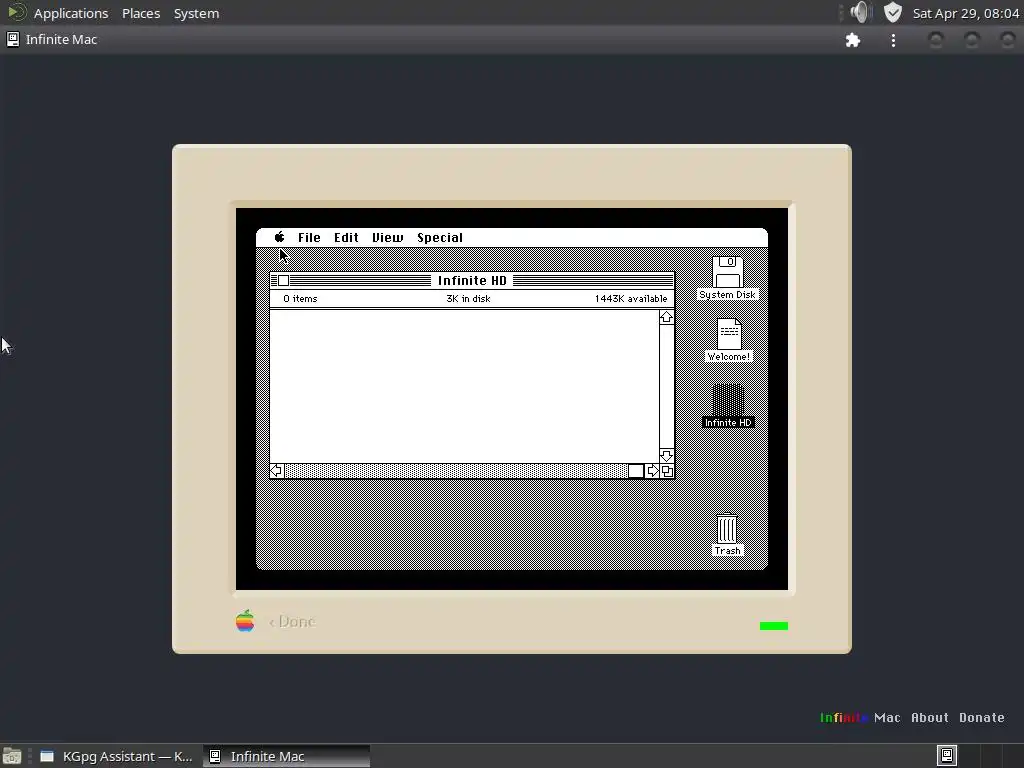Image resolution: width=1024 pixels, height=768 pixels.
Task: Click the "3K in disk" text
Action: pos(468,298)
